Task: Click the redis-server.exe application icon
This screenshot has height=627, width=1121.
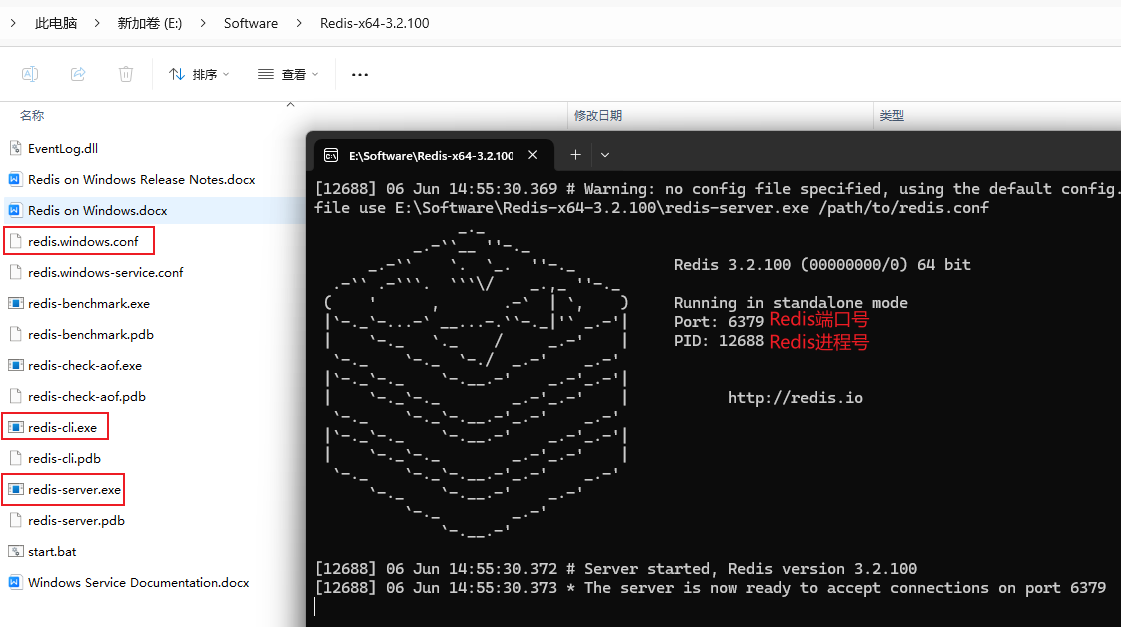Action: 15,489
